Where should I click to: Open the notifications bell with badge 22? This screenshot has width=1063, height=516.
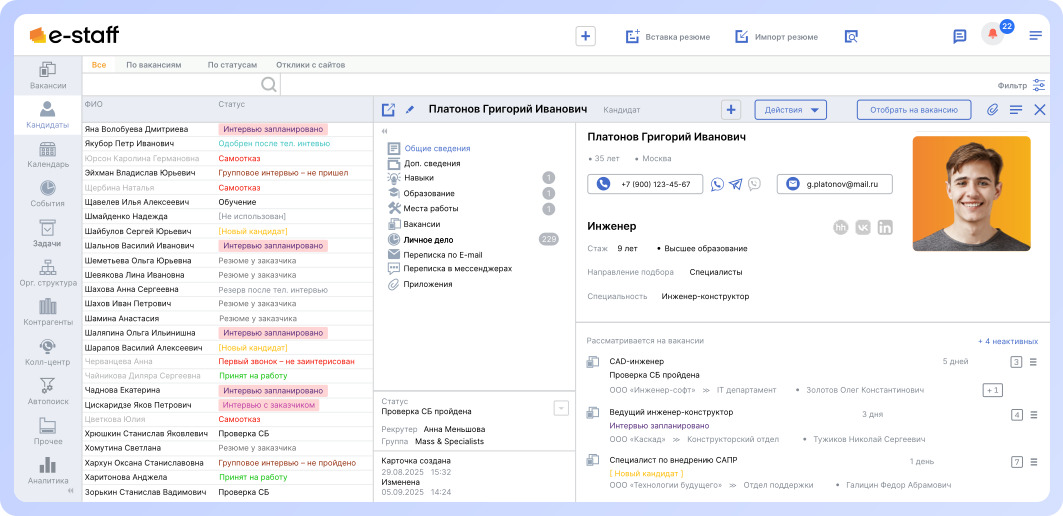point(992,35)
